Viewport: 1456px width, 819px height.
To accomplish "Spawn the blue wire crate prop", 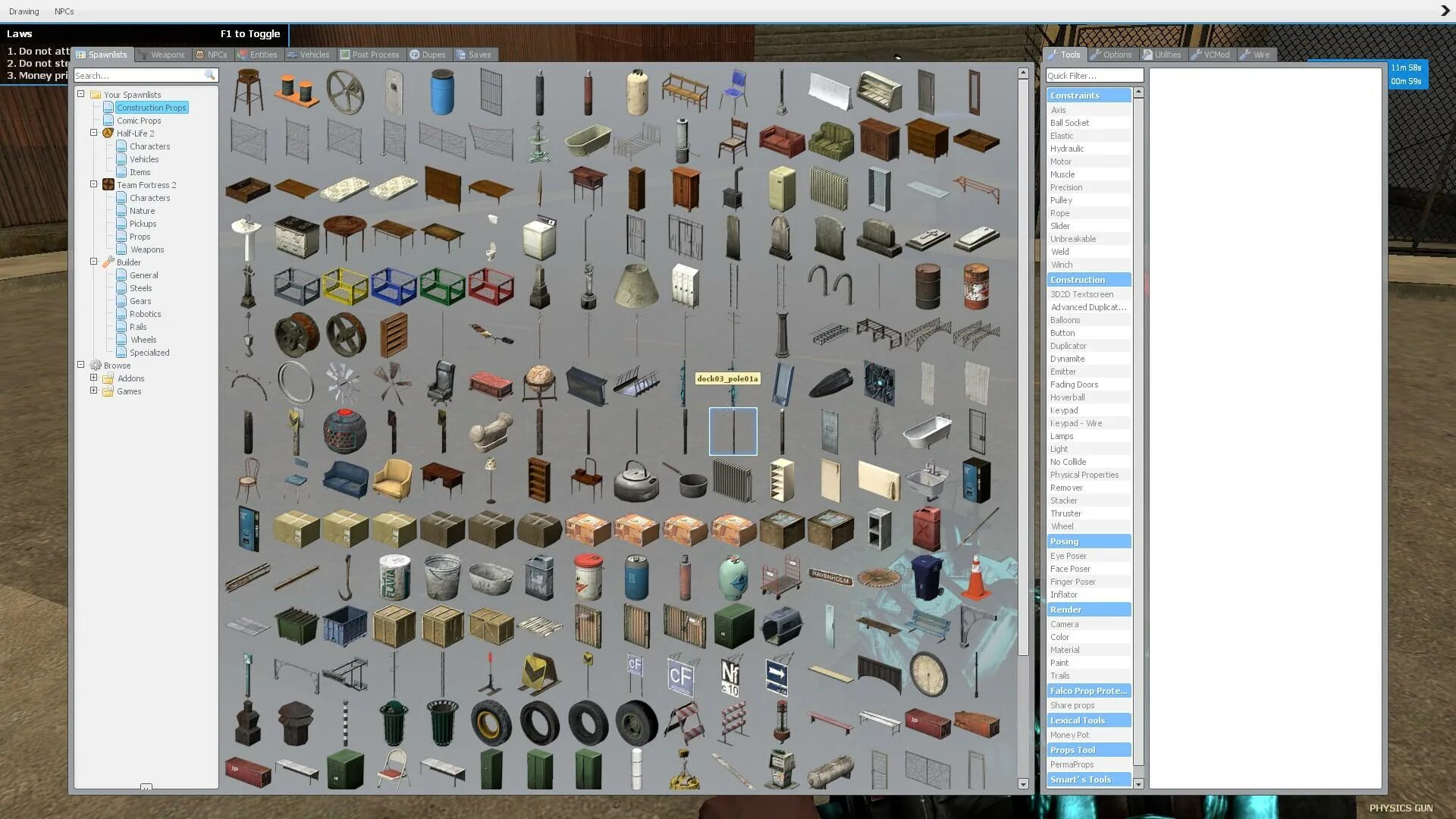I will [x=394, y=286].
